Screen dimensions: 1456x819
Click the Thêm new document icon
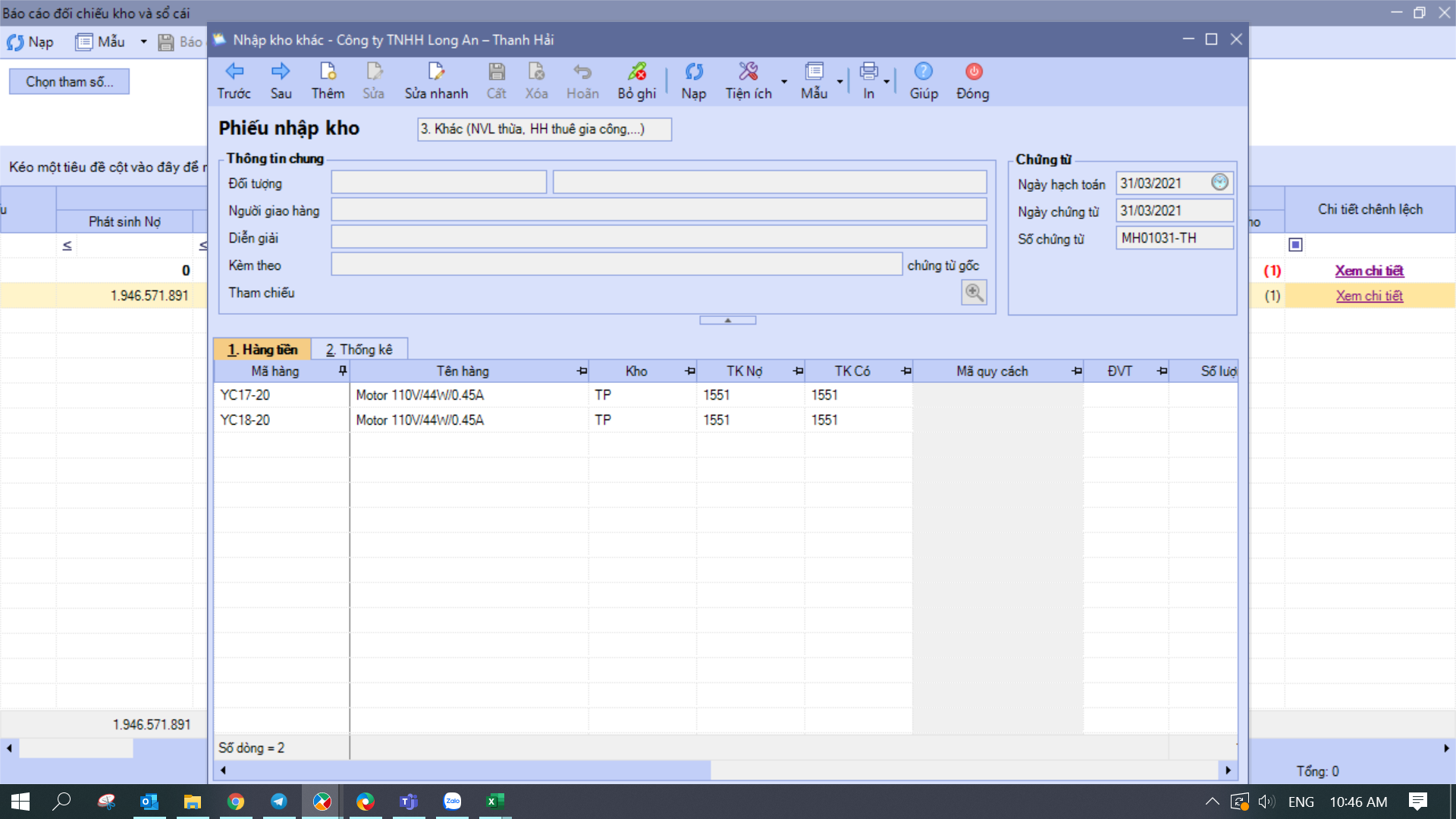pyautogui.click(x=328, y=71)
